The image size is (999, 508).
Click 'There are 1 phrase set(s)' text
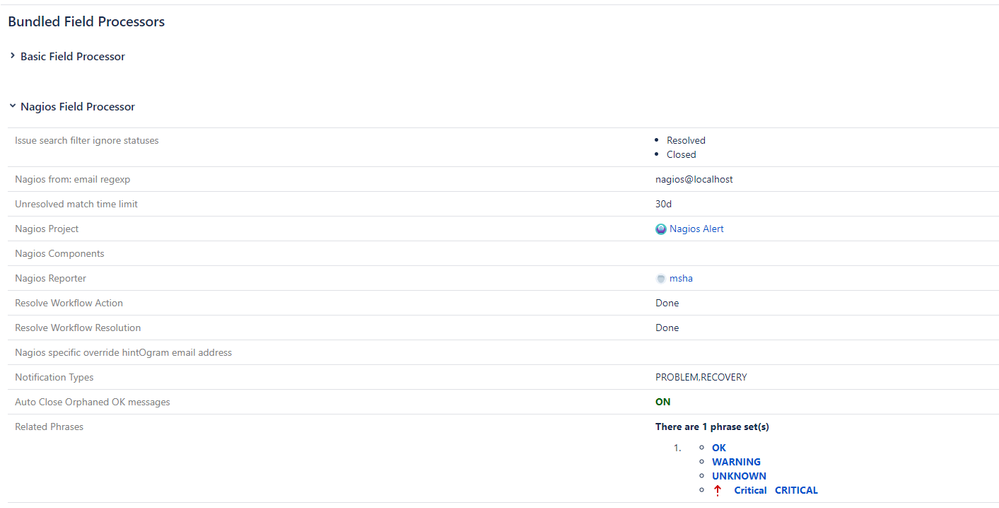[x=712, y=427]
